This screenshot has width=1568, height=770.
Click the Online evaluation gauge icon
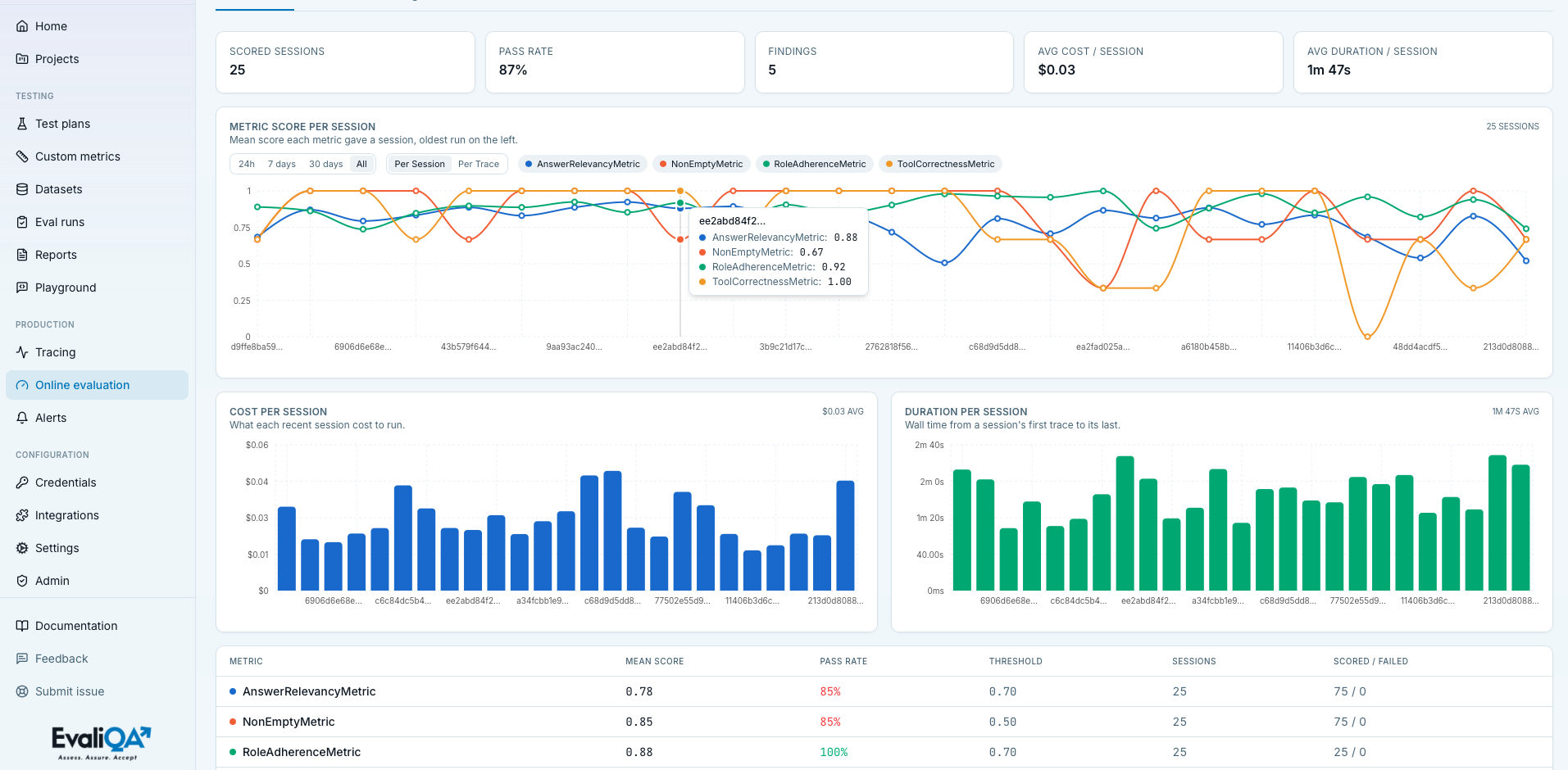click(22, 385)
